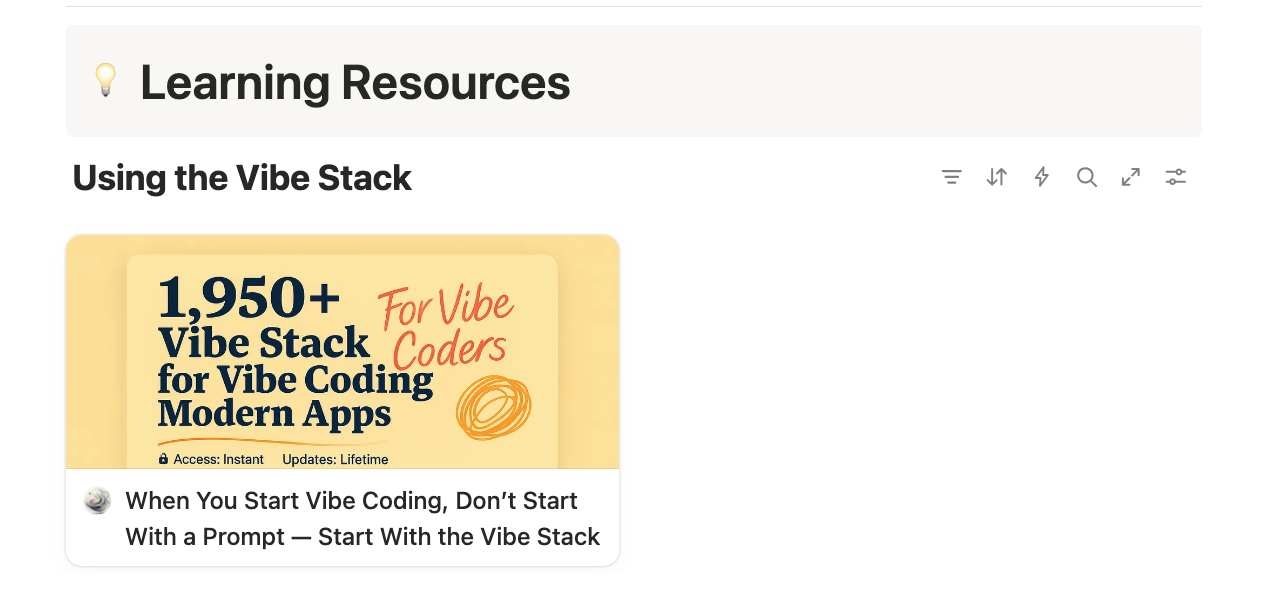The width and height of the screenshot is (1280, 610).
Task: Open the Using the Vibe Stack view title
Action: [x=242, y=178]
